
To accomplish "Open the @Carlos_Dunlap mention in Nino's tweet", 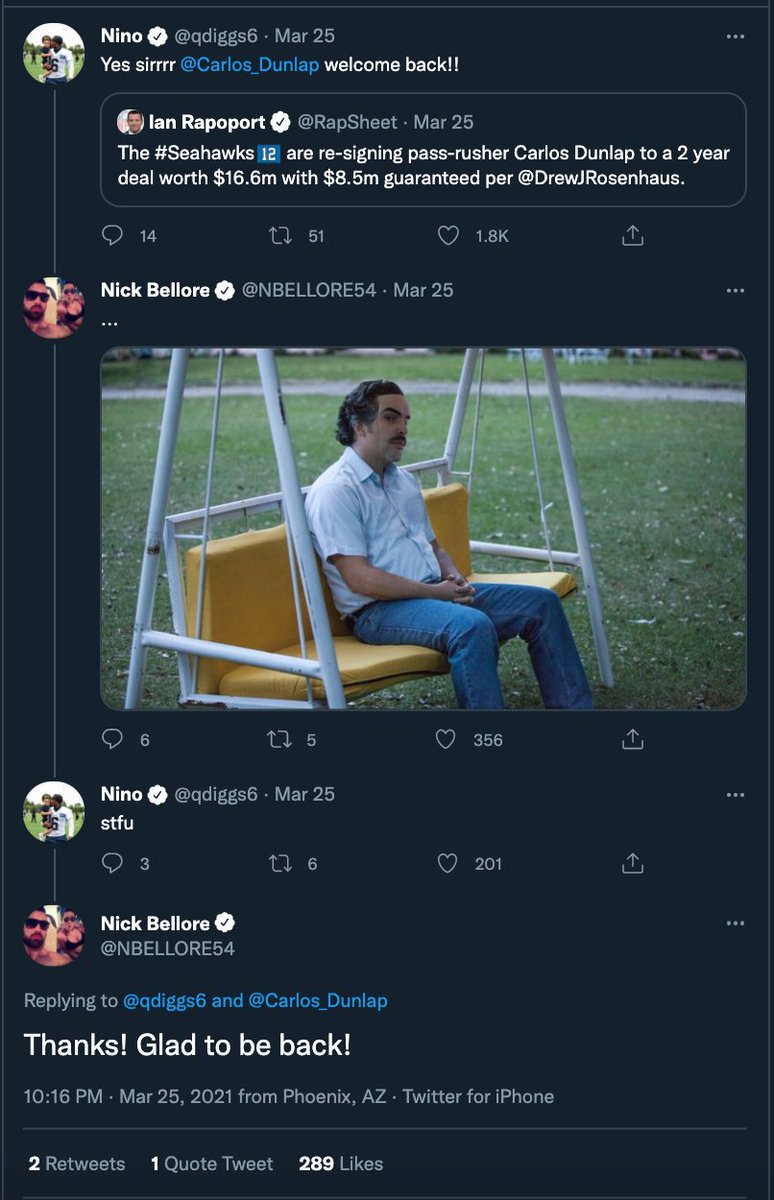I will (x=250, y=64).
